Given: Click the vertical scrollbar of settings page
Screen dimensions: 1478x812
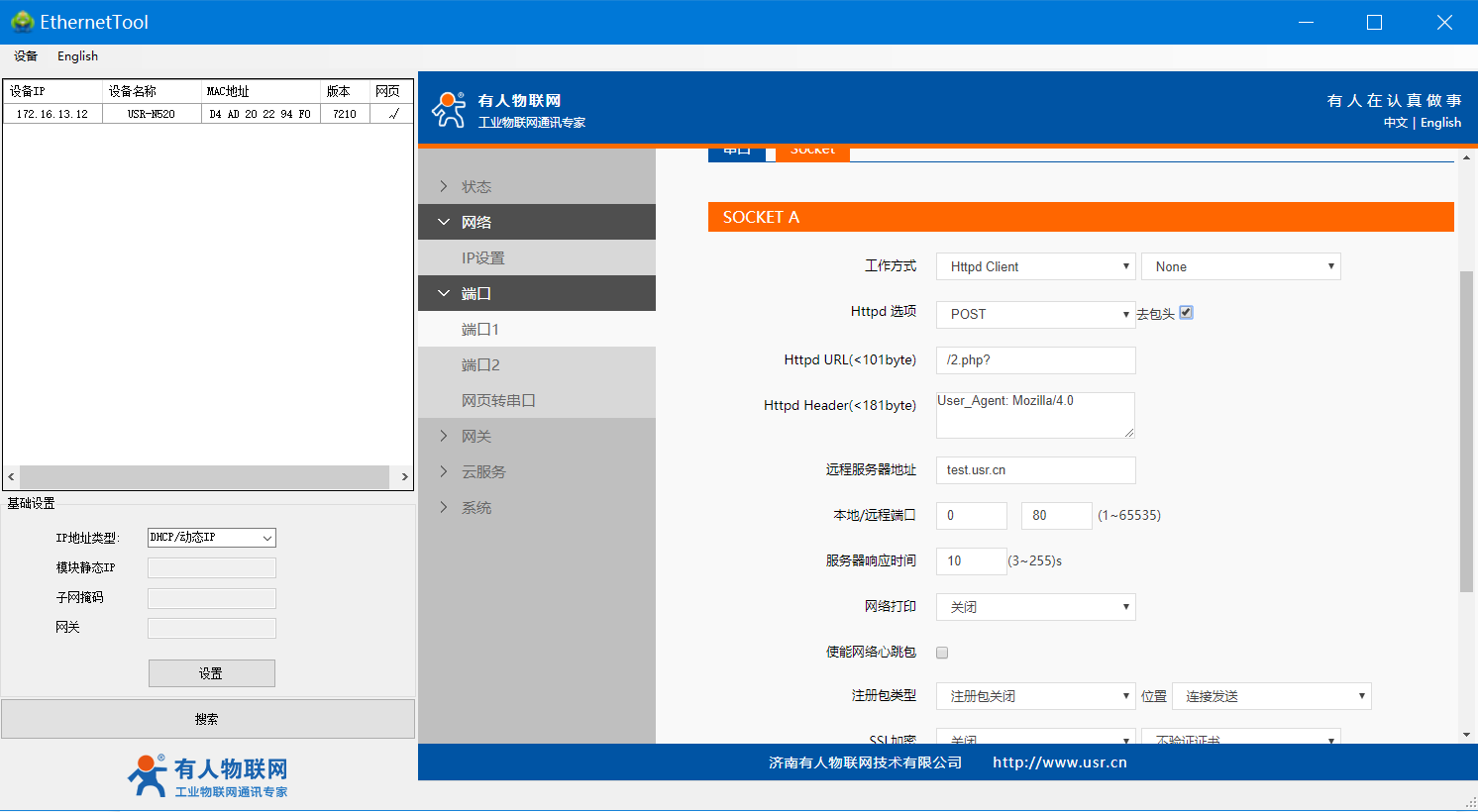Looking at the screenshot, I should (x=1466, y=431).
